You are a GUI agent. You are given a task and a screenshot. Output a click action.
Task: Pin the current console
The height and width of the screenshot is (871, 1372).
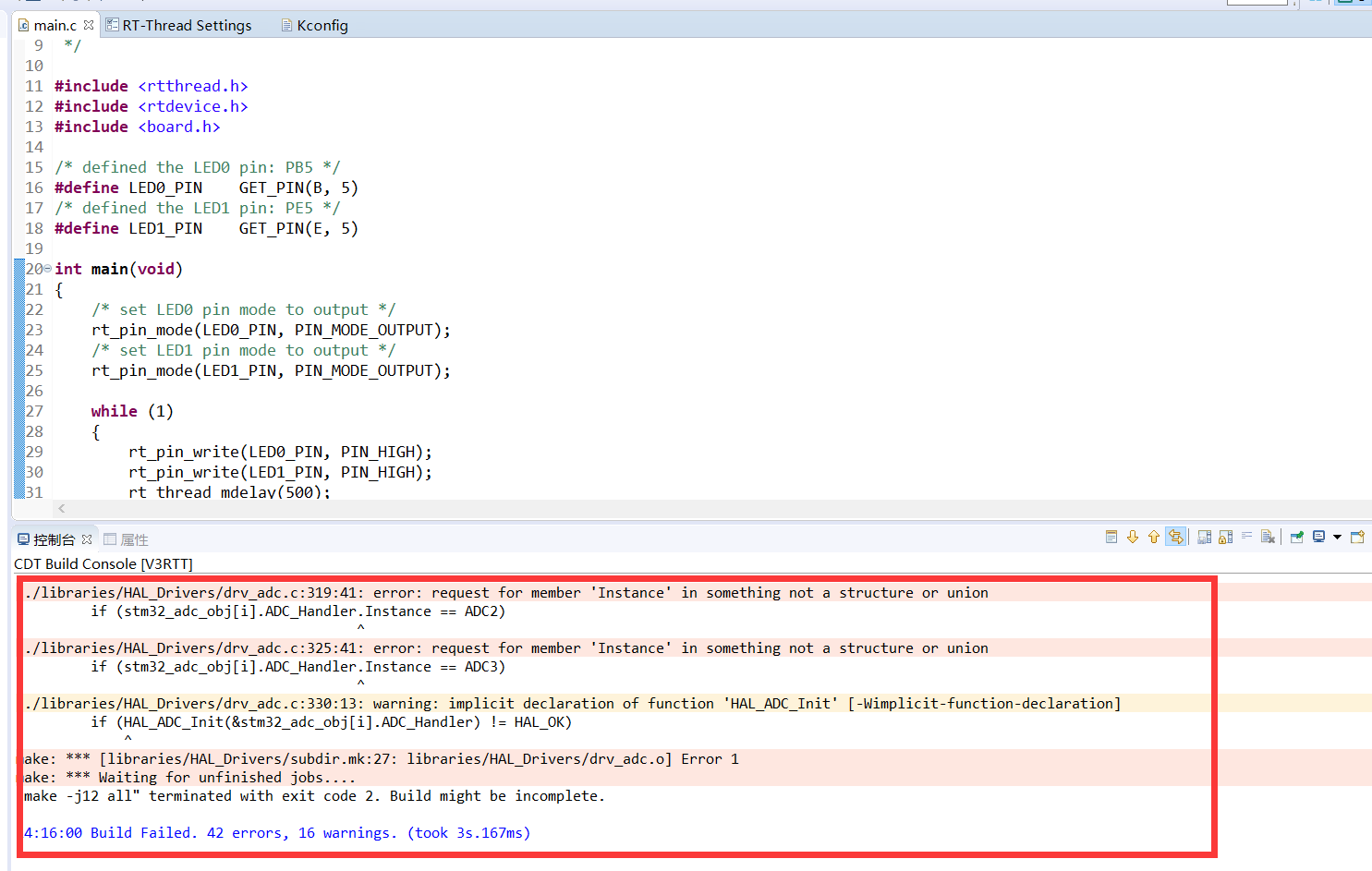coord(1297,537)
